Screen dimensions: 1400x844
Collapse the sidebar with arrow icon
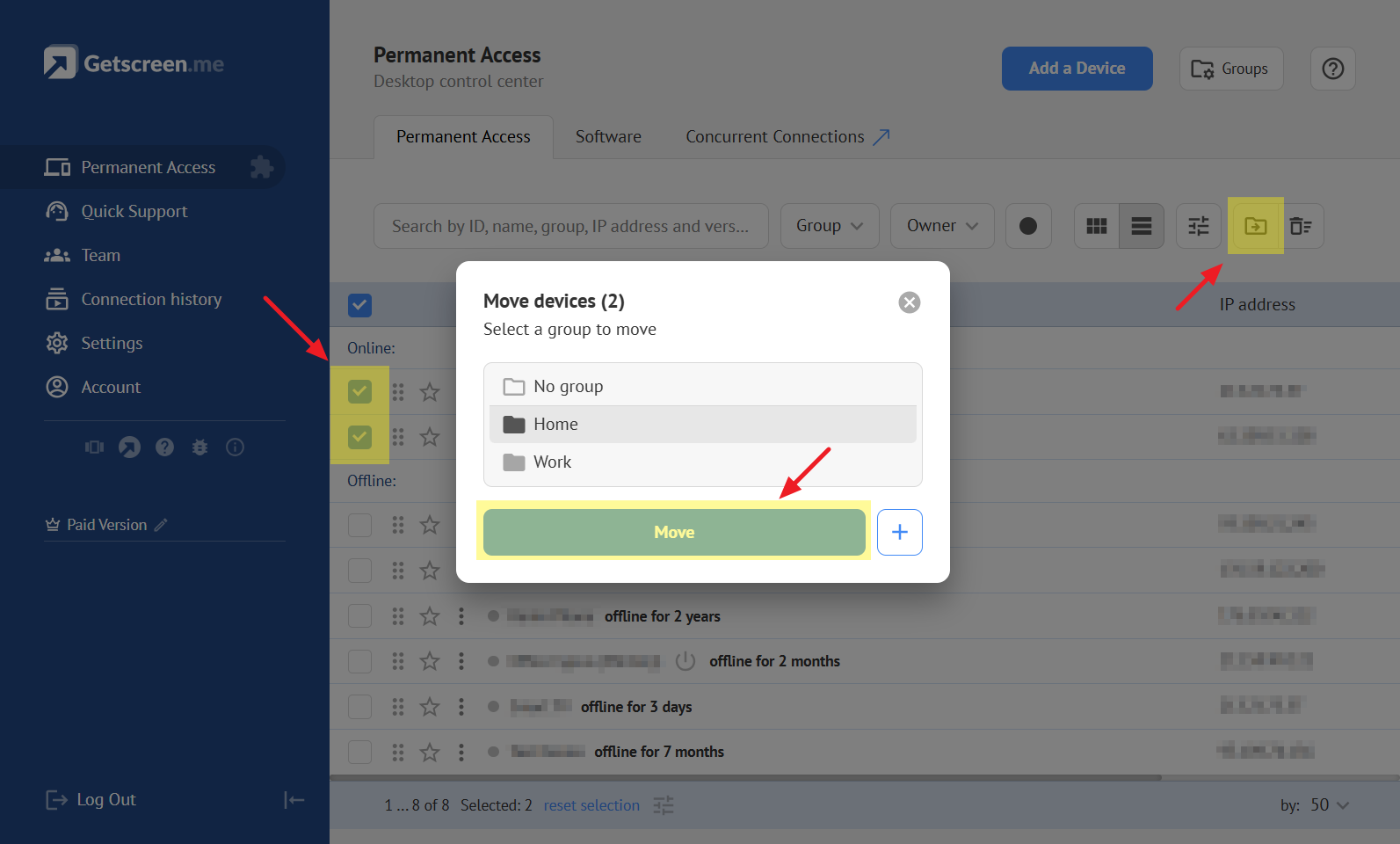[294, 799]
